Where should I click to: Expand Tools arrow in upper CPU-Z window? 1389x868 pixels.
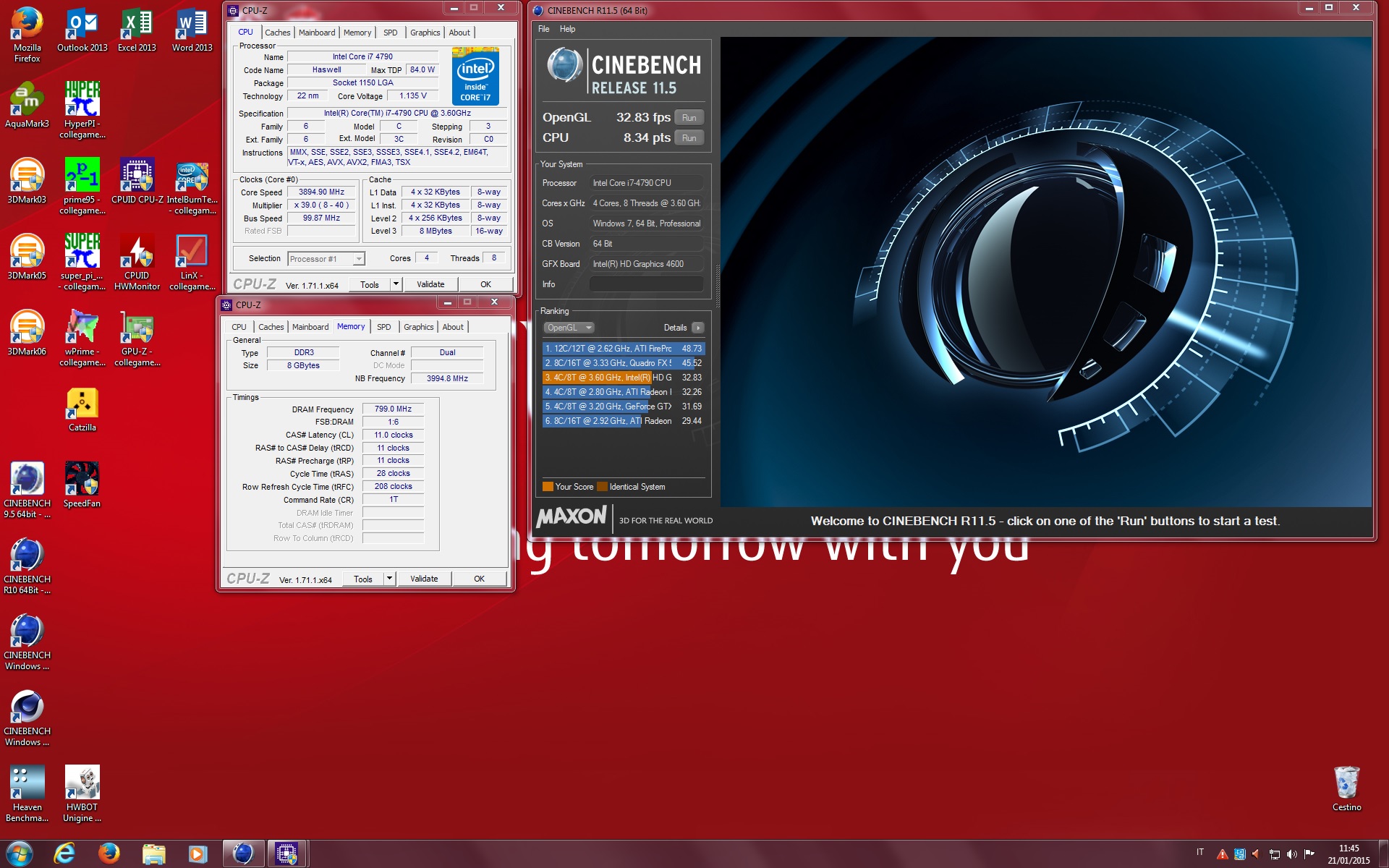coord(396,284)
